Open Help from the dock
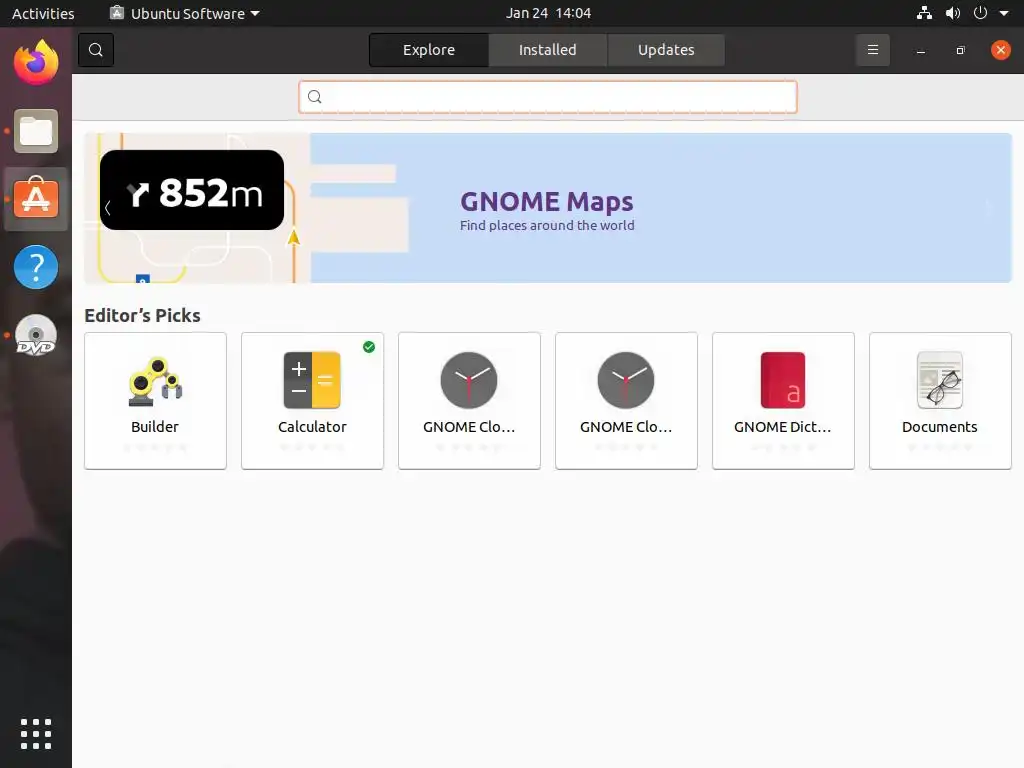 point(36,267)
